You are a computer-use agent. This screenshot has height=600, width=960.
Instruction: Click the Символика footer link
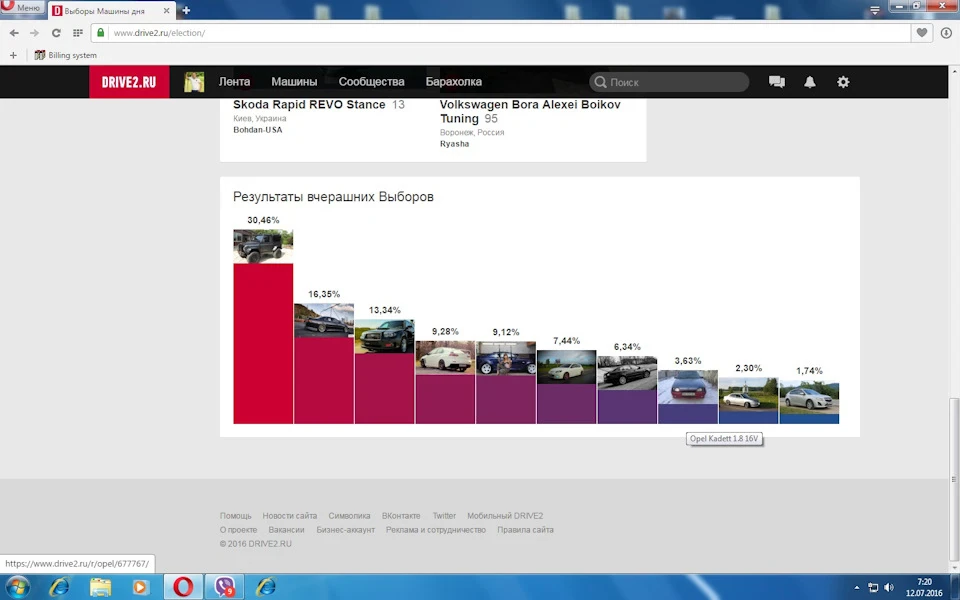[349, 516]
